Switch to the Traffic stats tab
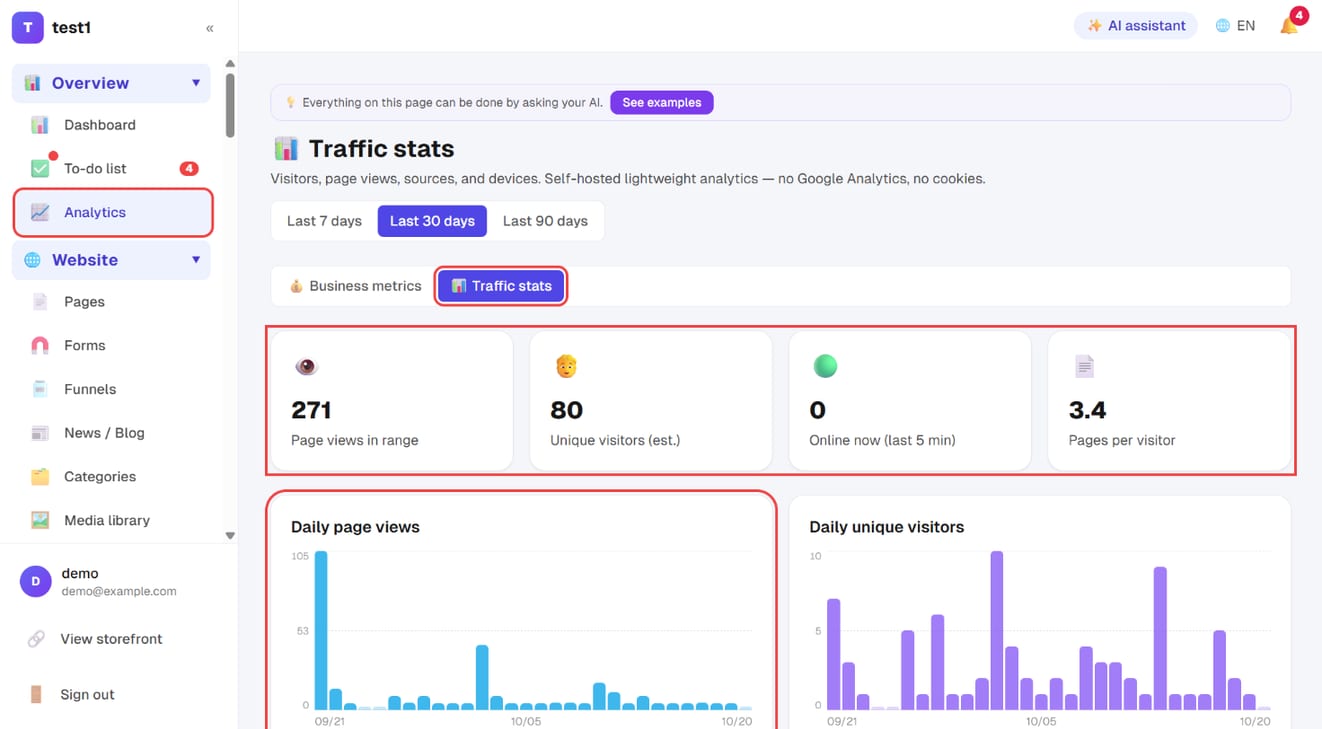 pyautogui.click(x=502, y=286)
